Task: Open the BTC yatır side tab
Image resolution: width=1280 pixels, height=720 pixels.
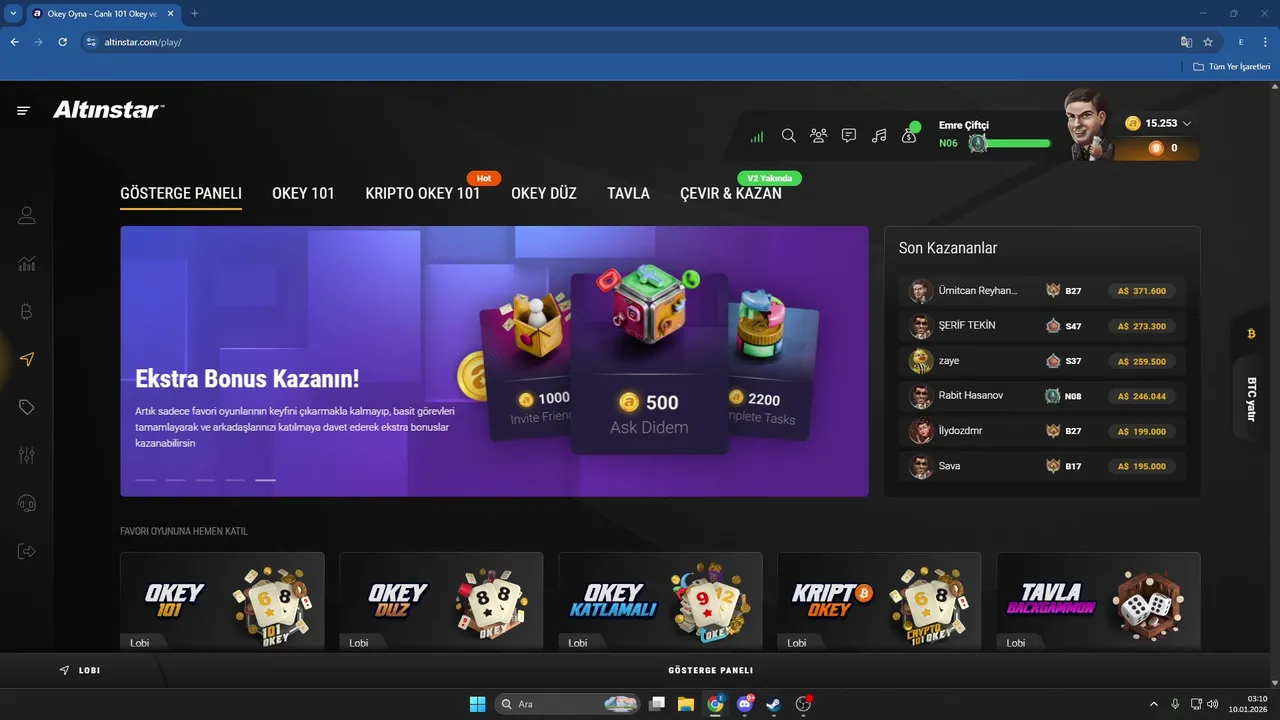Action: (1251, 399)
